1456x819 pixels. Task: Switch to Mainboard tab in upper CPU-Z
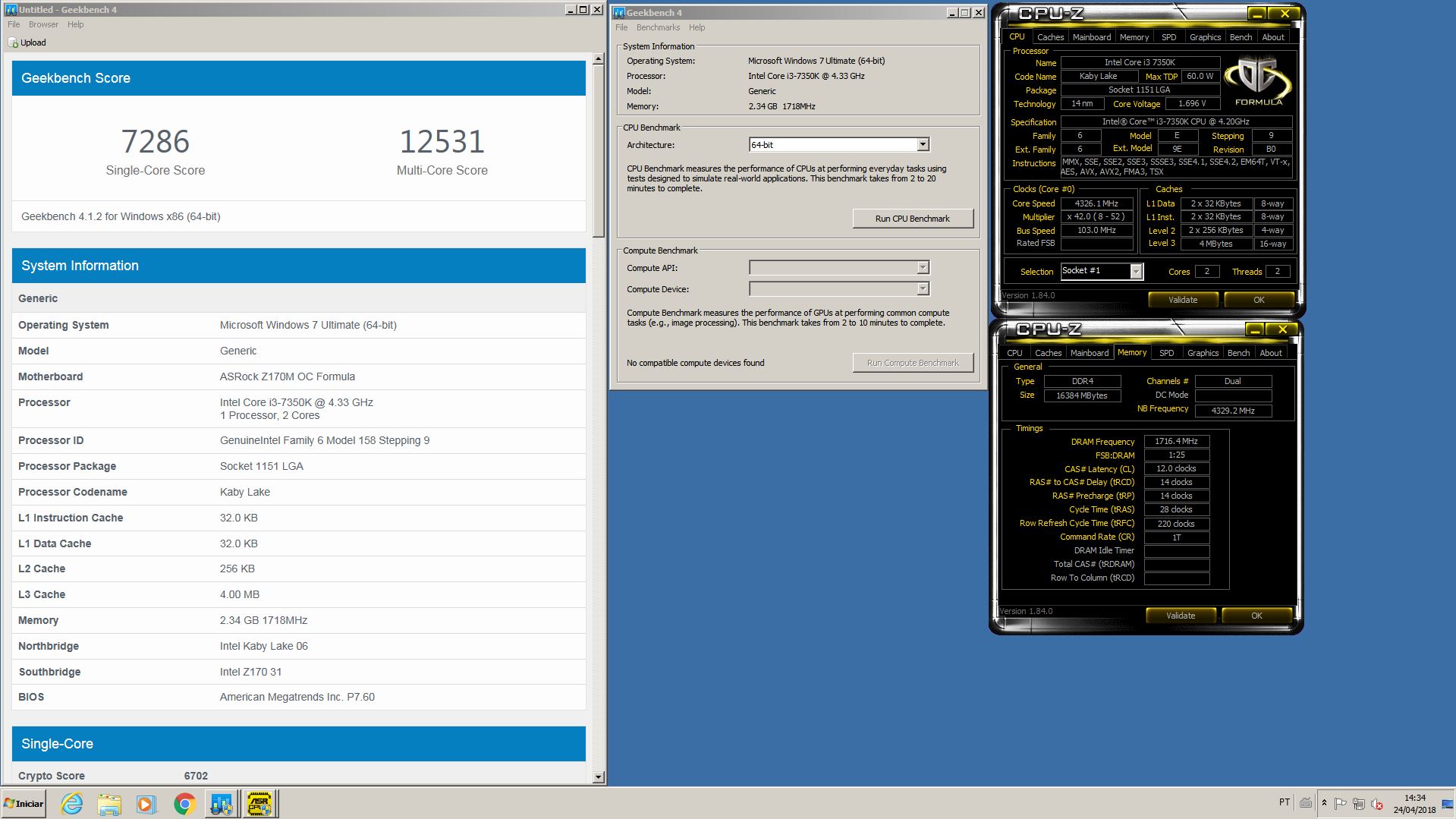pos(1092,37)
